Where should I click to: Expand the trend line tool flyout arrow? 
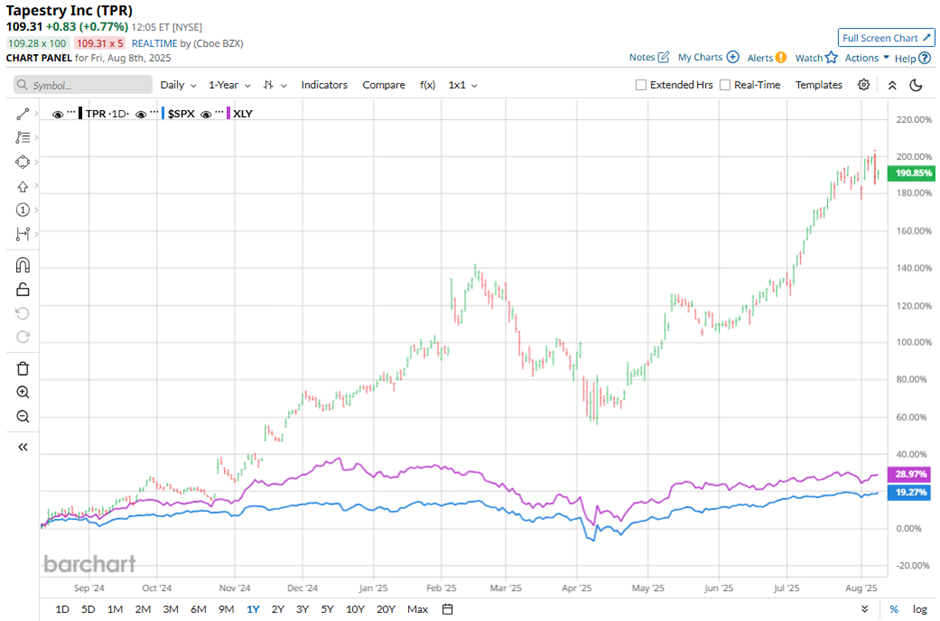pyautogui.click(x=37, y=113)
